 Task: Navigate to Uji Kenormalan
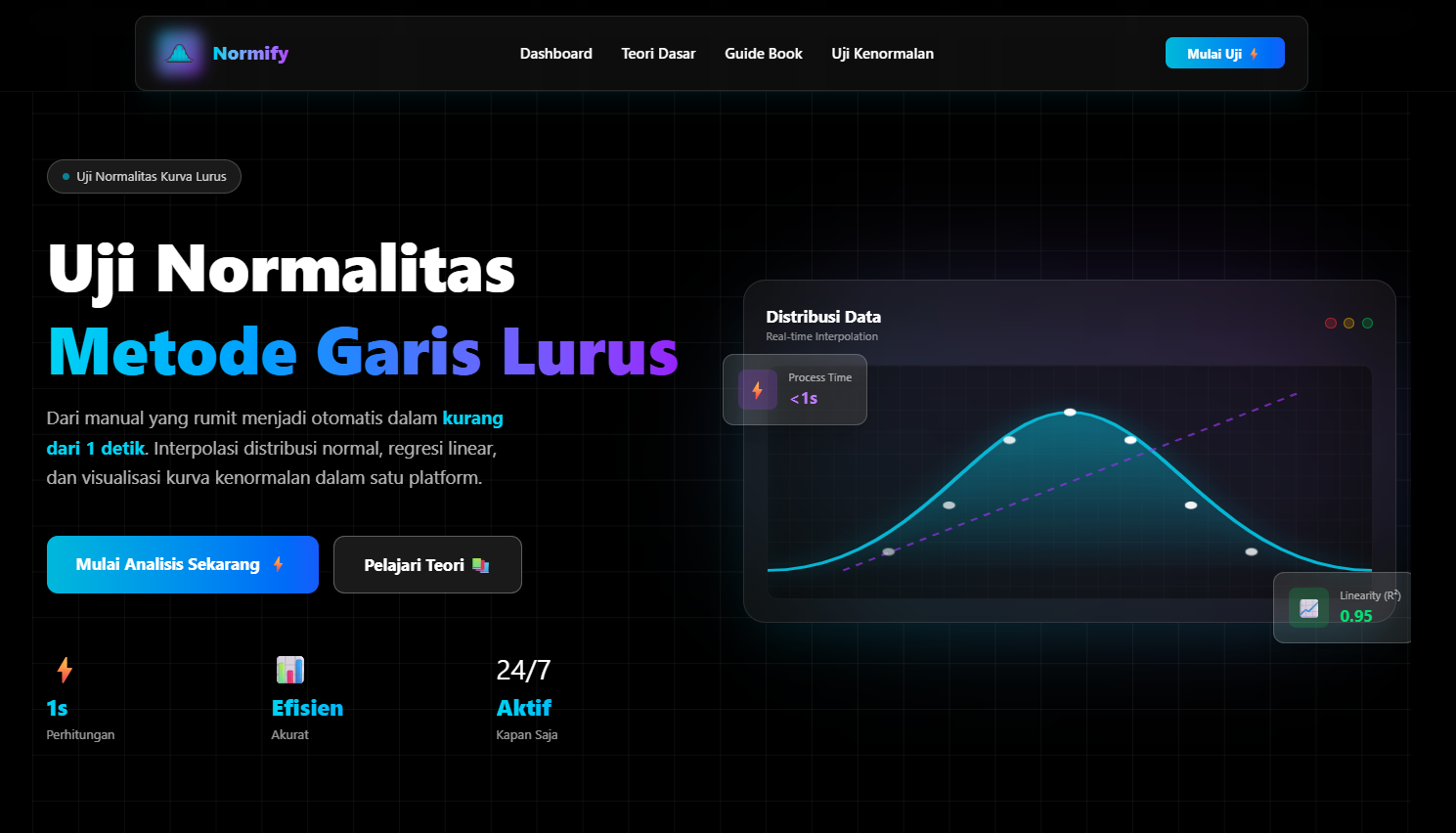882,54
